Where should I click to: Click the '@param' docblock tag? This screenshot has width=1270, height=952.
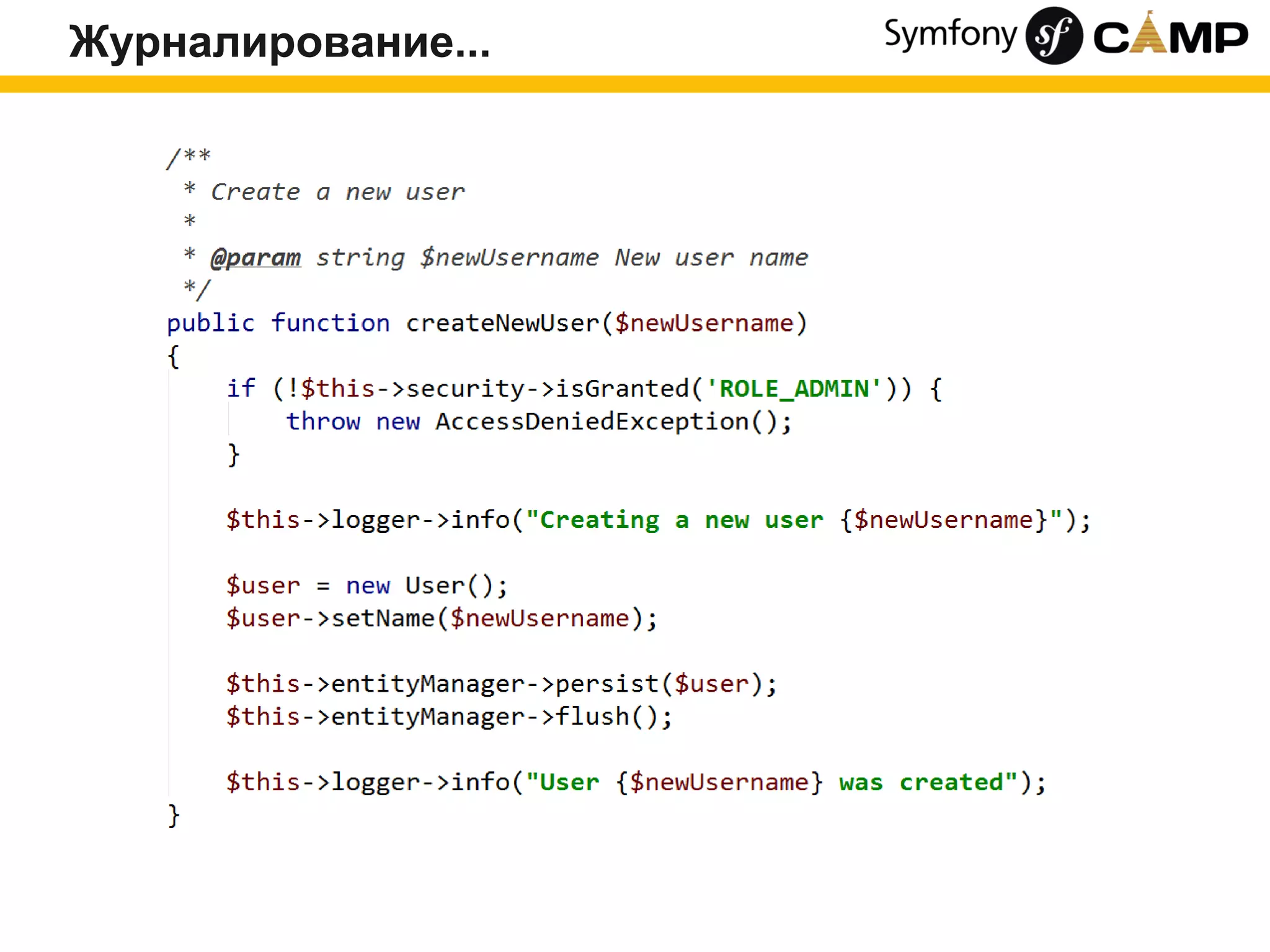coord(255,258)
